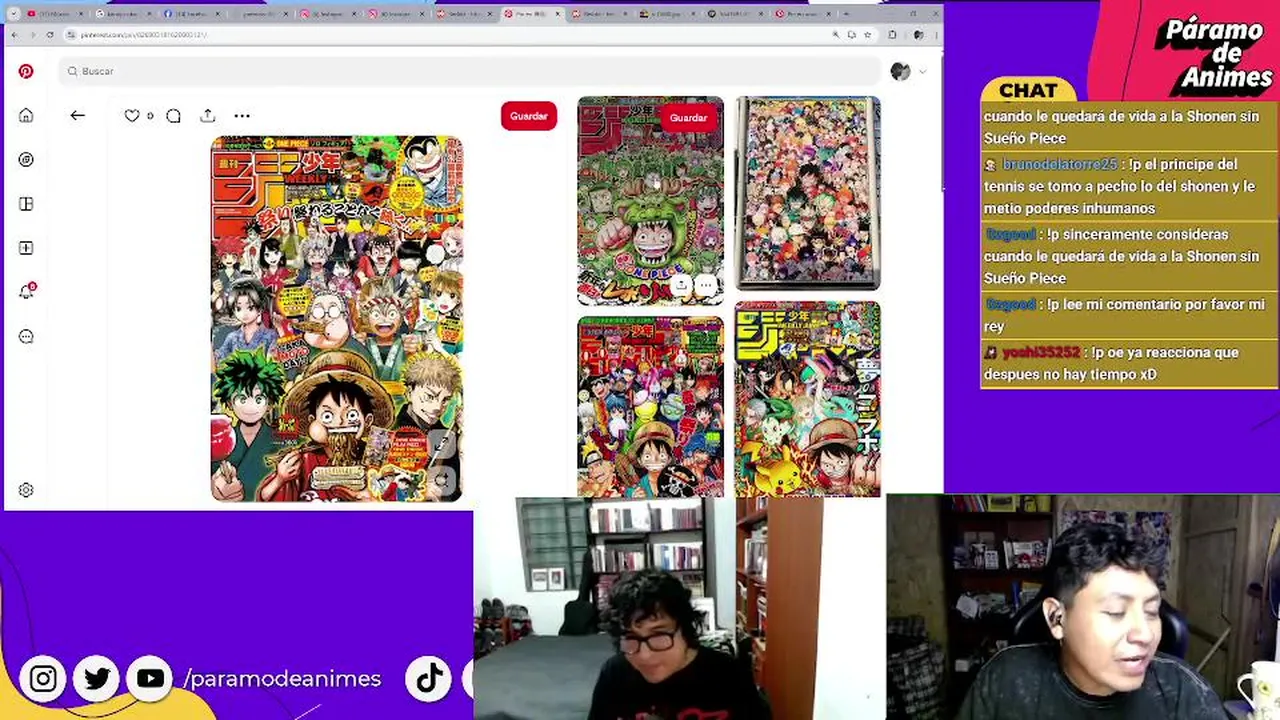Open the main Shonen Jump cover image

coord(337,319)
